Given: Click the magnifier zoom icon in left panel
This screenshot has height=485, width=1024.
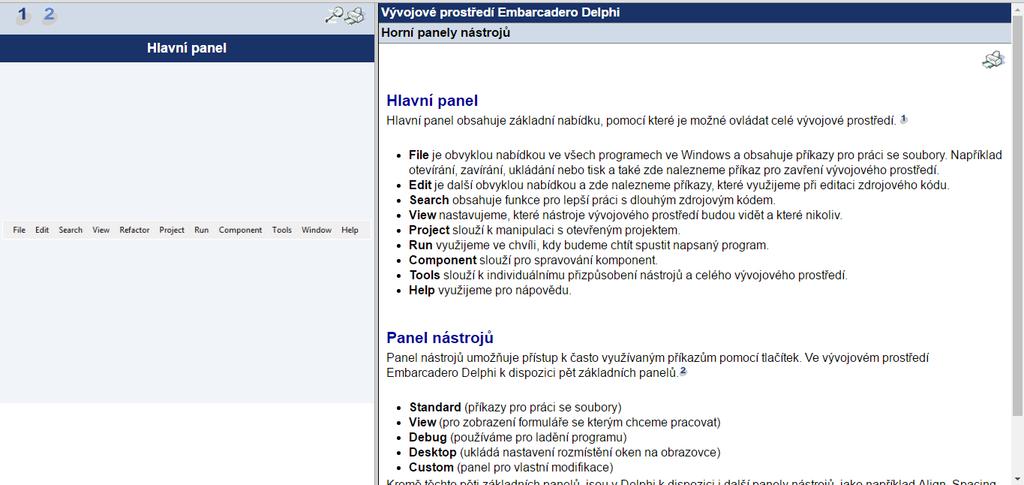Looking at the screenshot, I should click(x=334, y=15).
